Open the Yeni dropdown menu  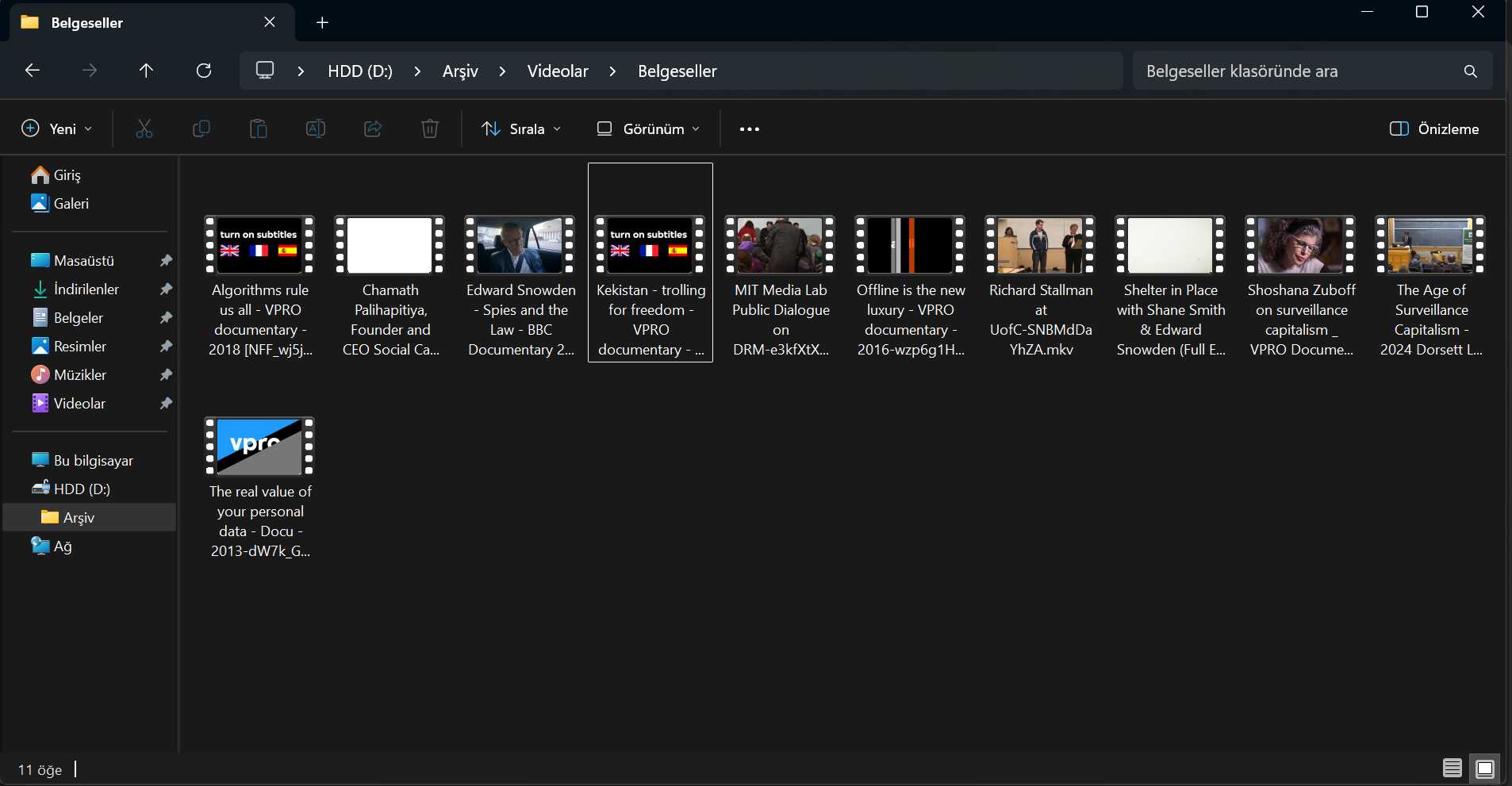[x=56, y=128]
